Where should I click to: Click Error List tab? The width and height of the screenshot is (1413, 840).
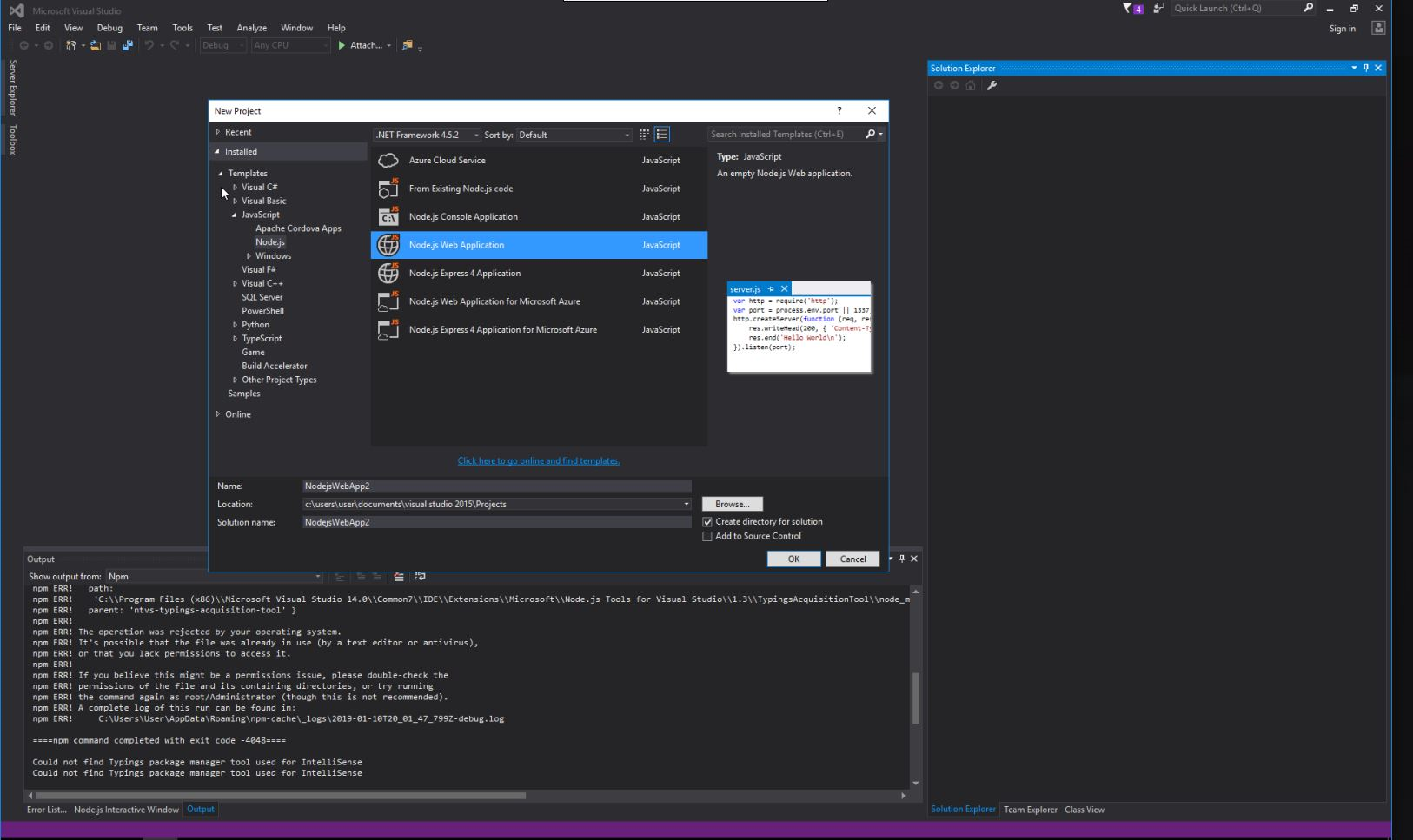click(46, 810)
